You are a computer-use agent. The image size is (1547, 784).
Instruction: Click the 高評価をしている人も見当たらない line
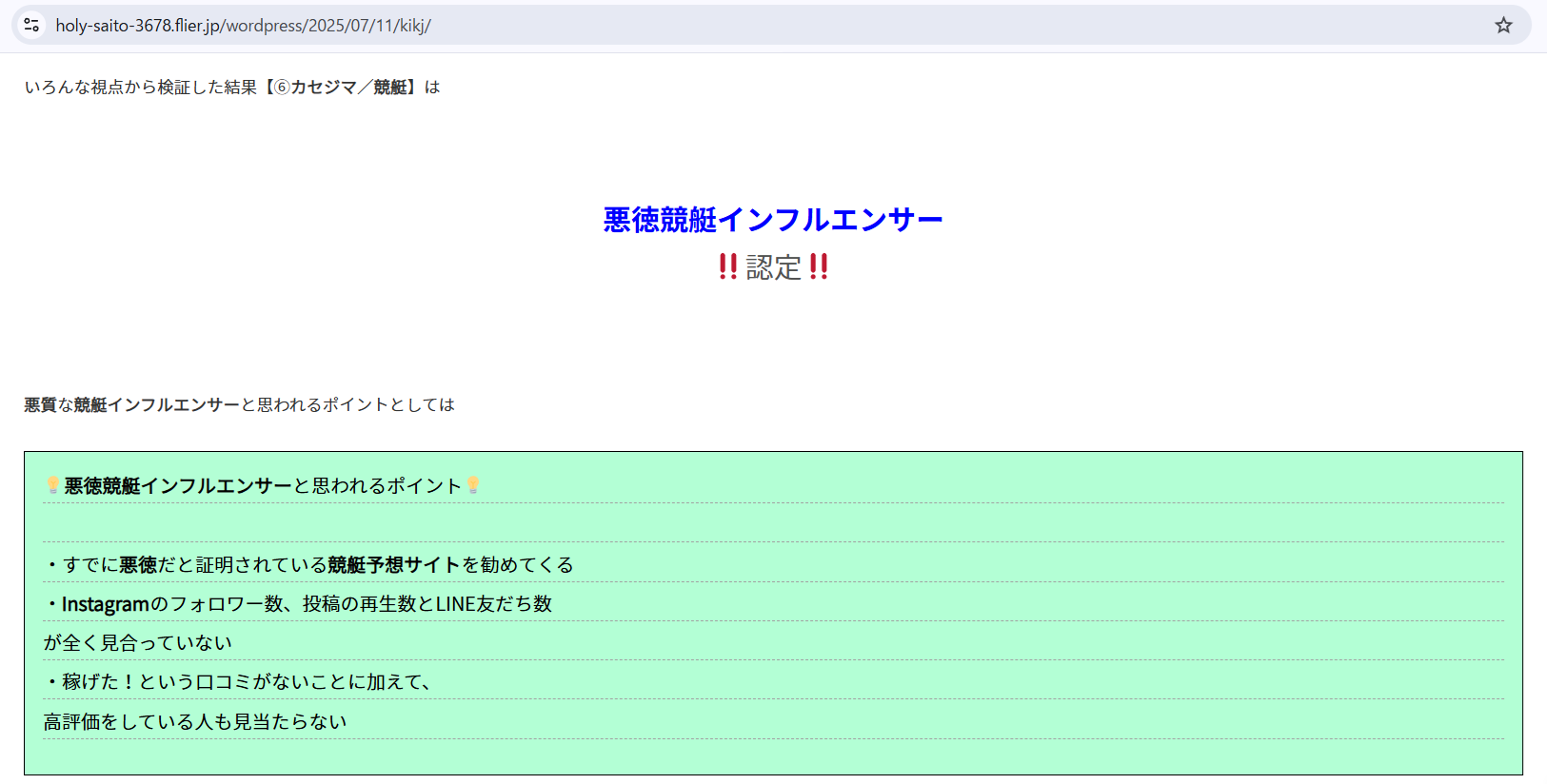pyautogui.click(x=195, y=722)
